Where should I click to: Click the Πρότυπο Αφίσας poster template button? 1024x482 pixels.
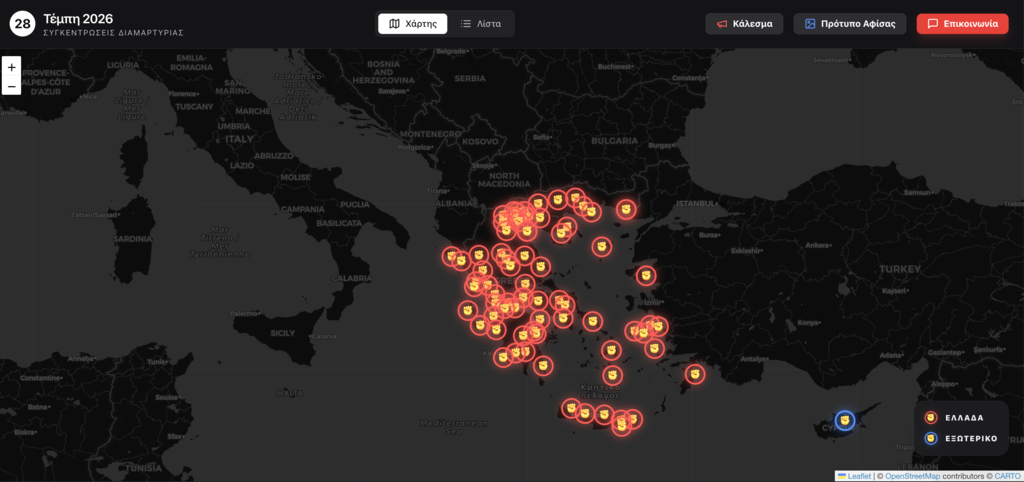(x=850, y=24)
